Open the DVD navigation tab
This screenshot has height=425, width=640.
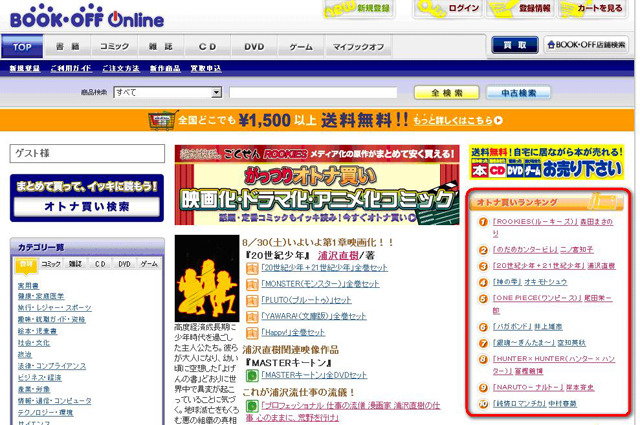pyautogui.click(x=254, y=47)
